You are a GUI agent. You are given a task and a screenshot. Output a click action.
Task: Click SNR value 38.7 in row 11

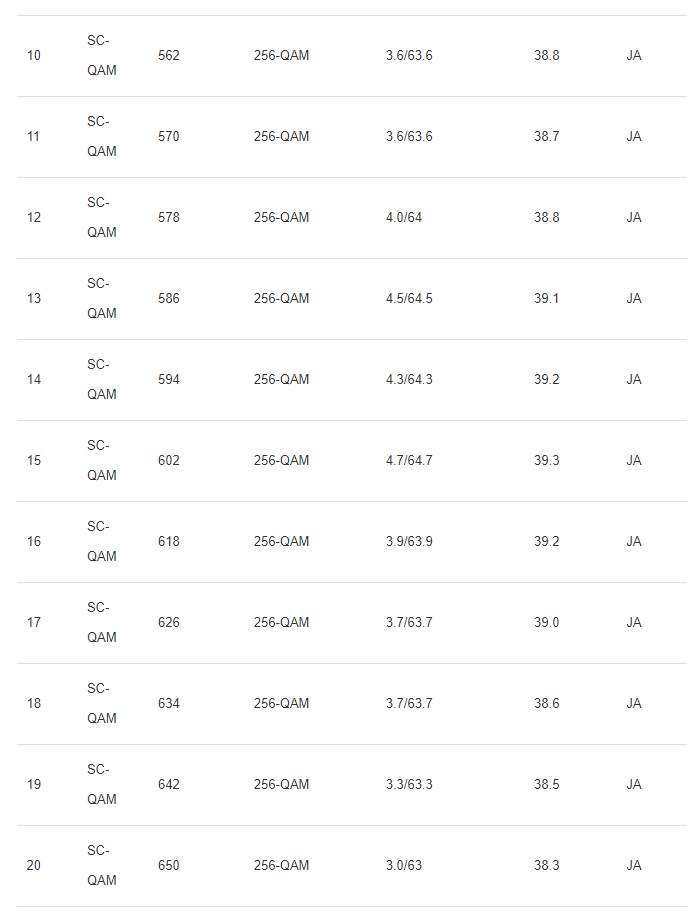click(546, 137)
